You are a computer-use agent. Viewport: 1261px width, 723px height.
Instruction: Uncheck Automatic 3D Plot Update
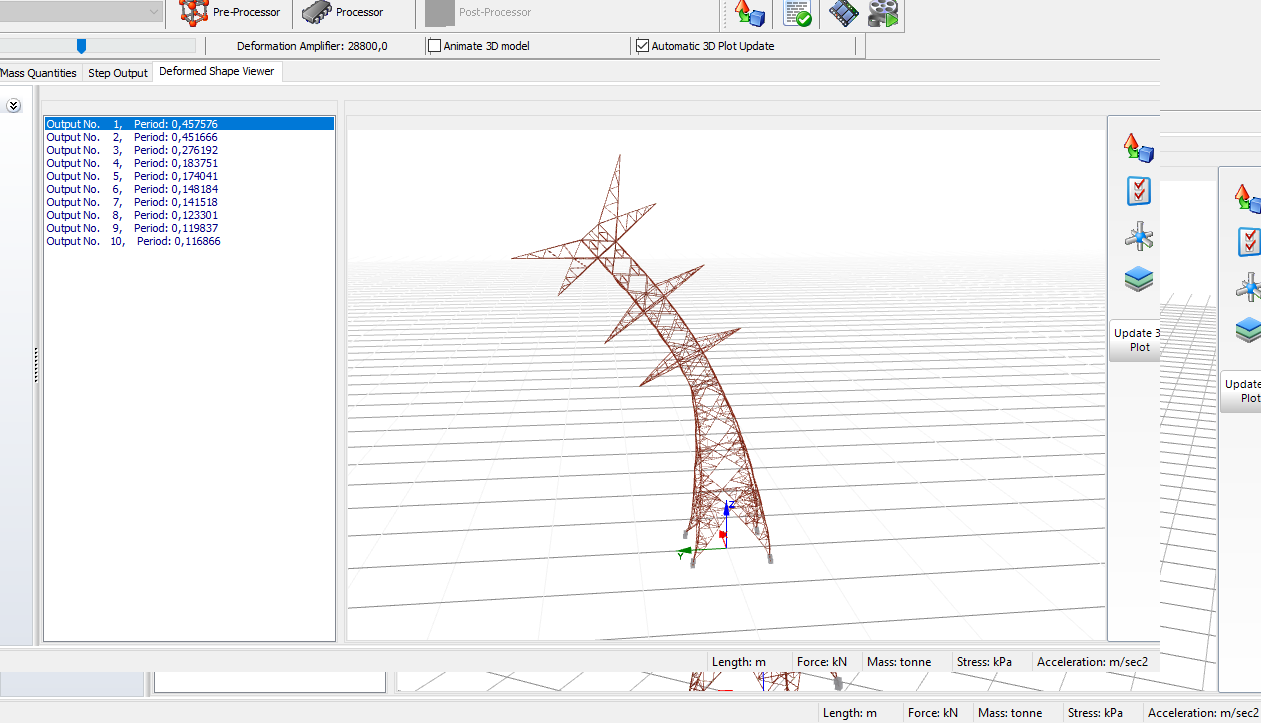642,46
